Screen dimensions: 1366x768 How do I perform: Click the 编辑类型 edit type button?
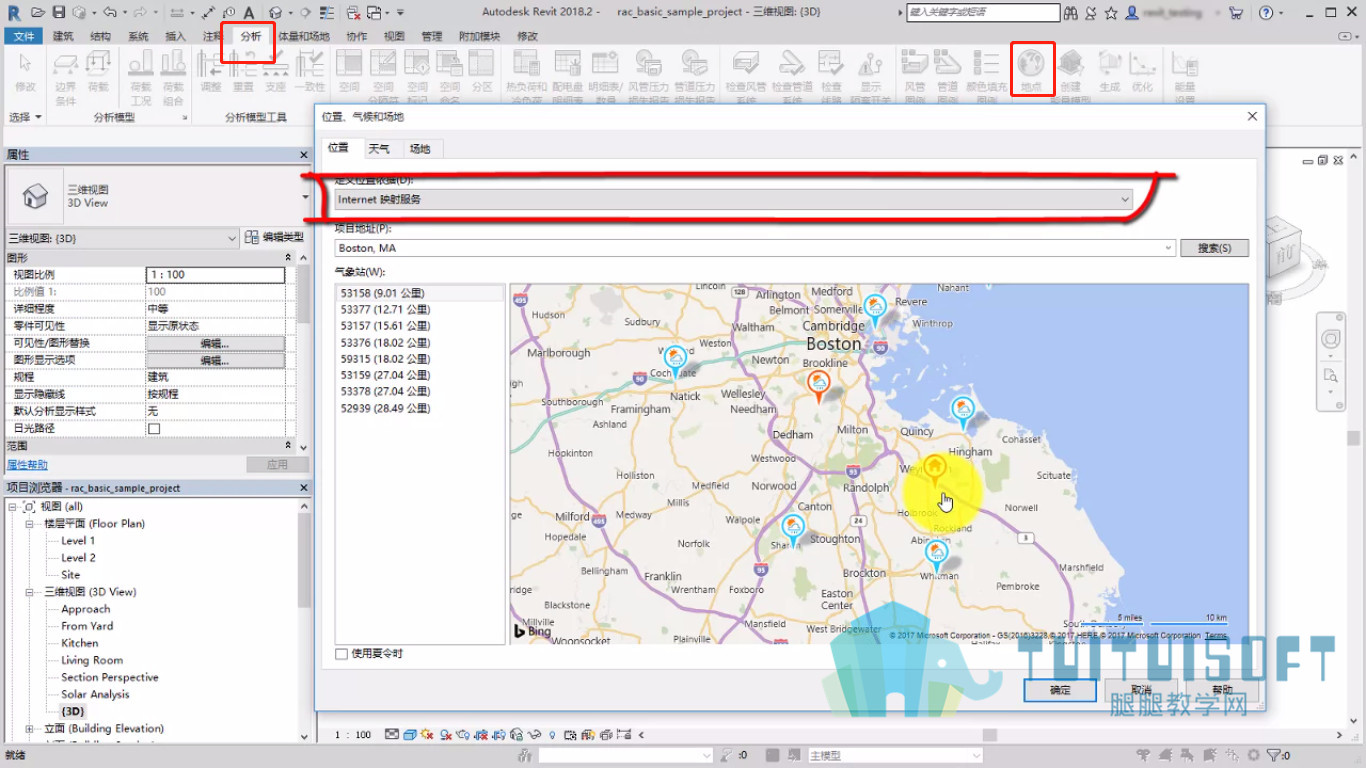275,238
